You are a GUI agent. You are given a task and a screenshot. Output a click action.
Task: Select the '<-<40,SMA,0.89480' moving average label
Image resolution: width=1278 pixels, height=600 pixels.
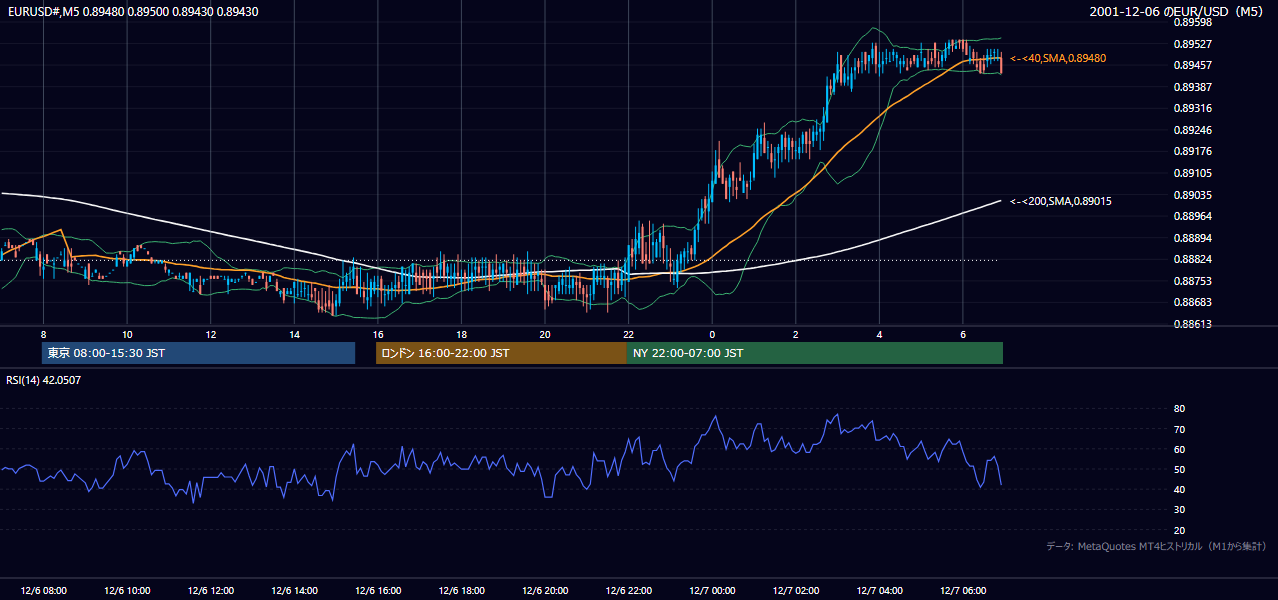tap(1058, 59)
